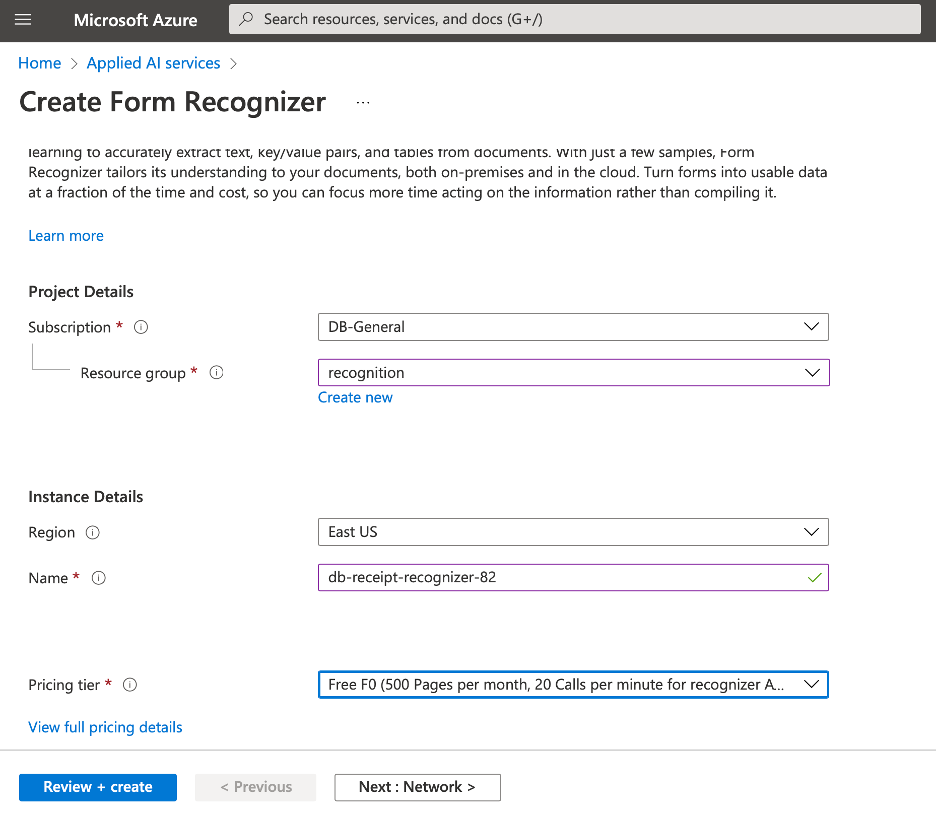The height and width of the screenshot is (814, 936).
Task: Click the Pricing tier field label
Action: pos(64,685)
